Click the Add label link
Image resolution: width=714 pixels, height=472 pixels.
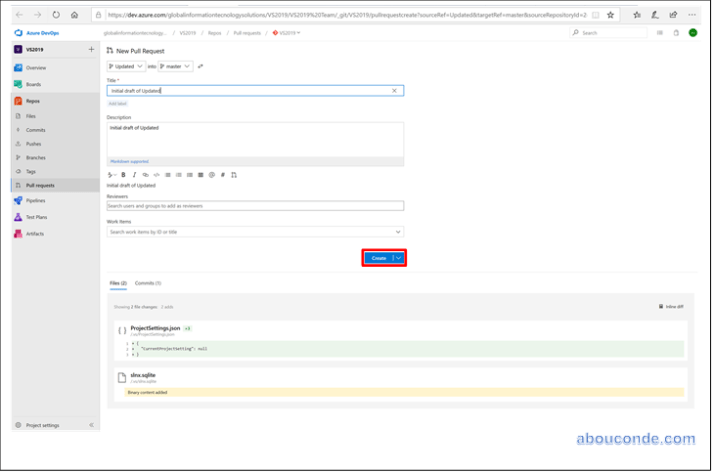pos(118,103)
